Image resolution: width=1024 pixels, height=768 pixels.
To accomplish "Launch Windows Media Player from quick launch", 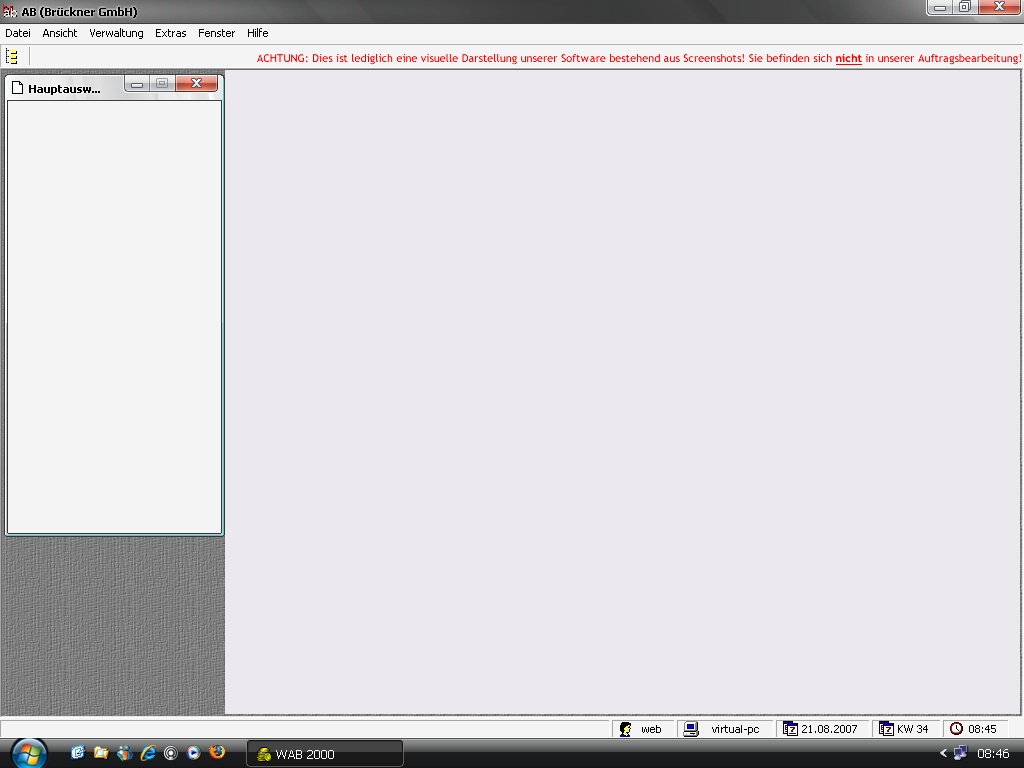I will click(193, 753).
